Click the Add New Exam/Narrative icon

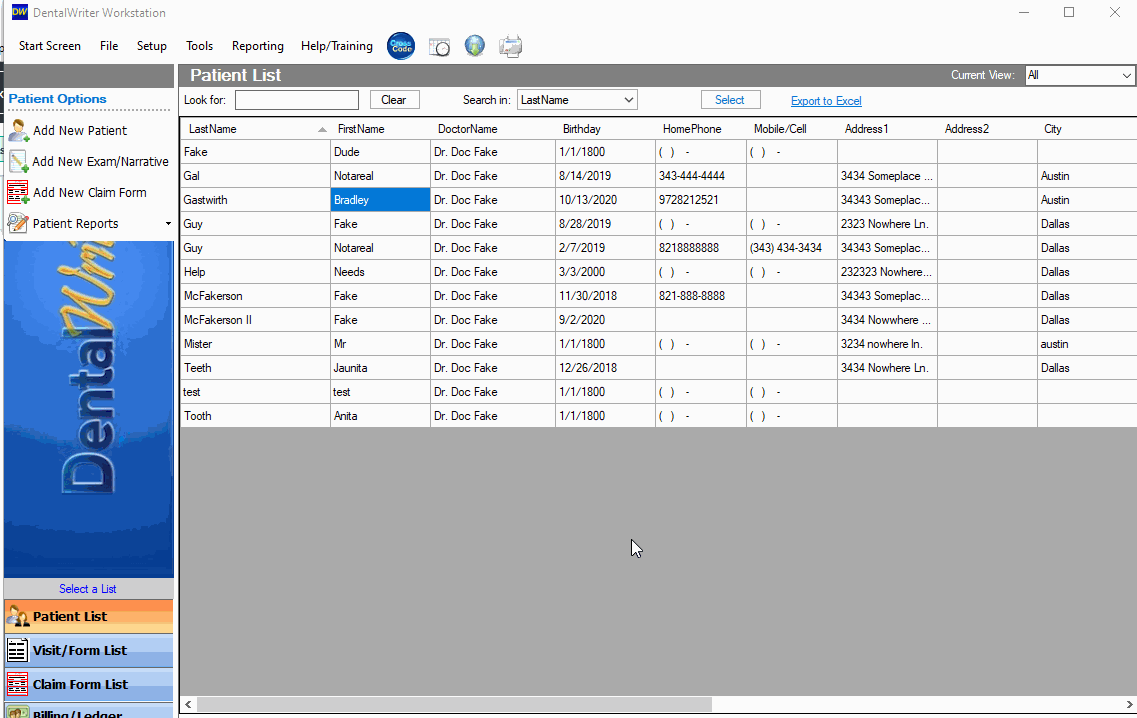(x=18, y=162)
